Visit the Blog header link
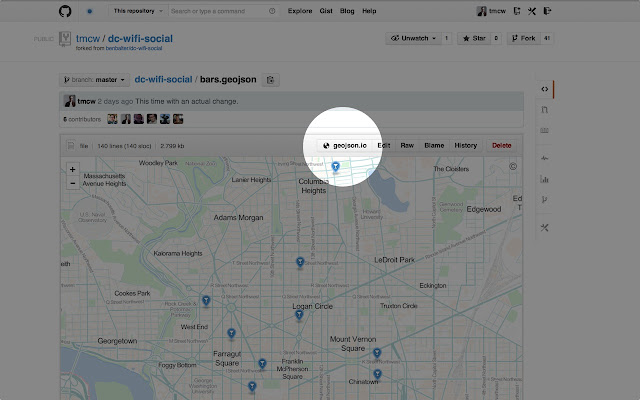The width and height of the screenshot is (640, 400). [x=347, y=11]
